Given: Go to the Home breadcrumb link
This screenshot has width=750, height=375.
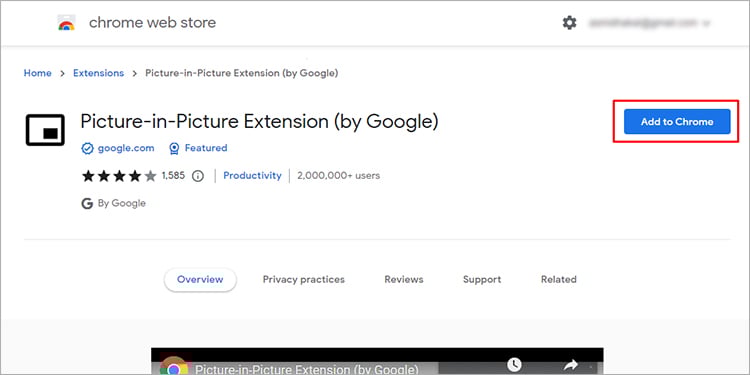Looking at the screenshot, I should [x=38, y=73].
